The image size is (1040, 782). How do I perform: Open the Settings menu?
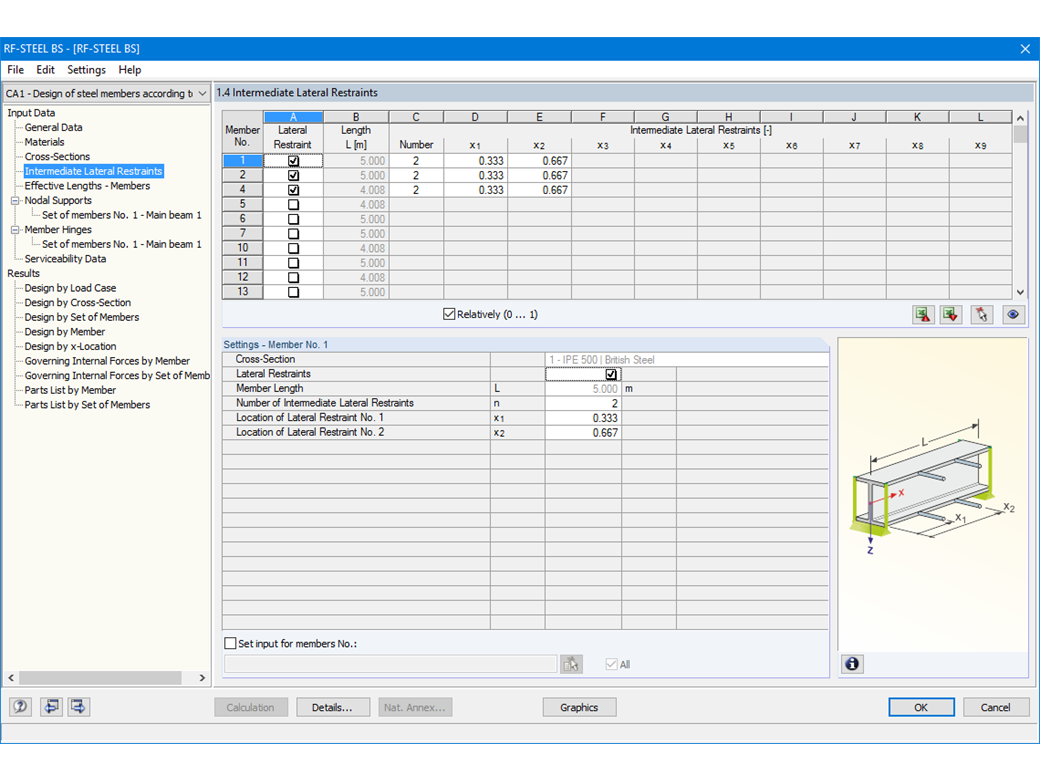[86, 70]
